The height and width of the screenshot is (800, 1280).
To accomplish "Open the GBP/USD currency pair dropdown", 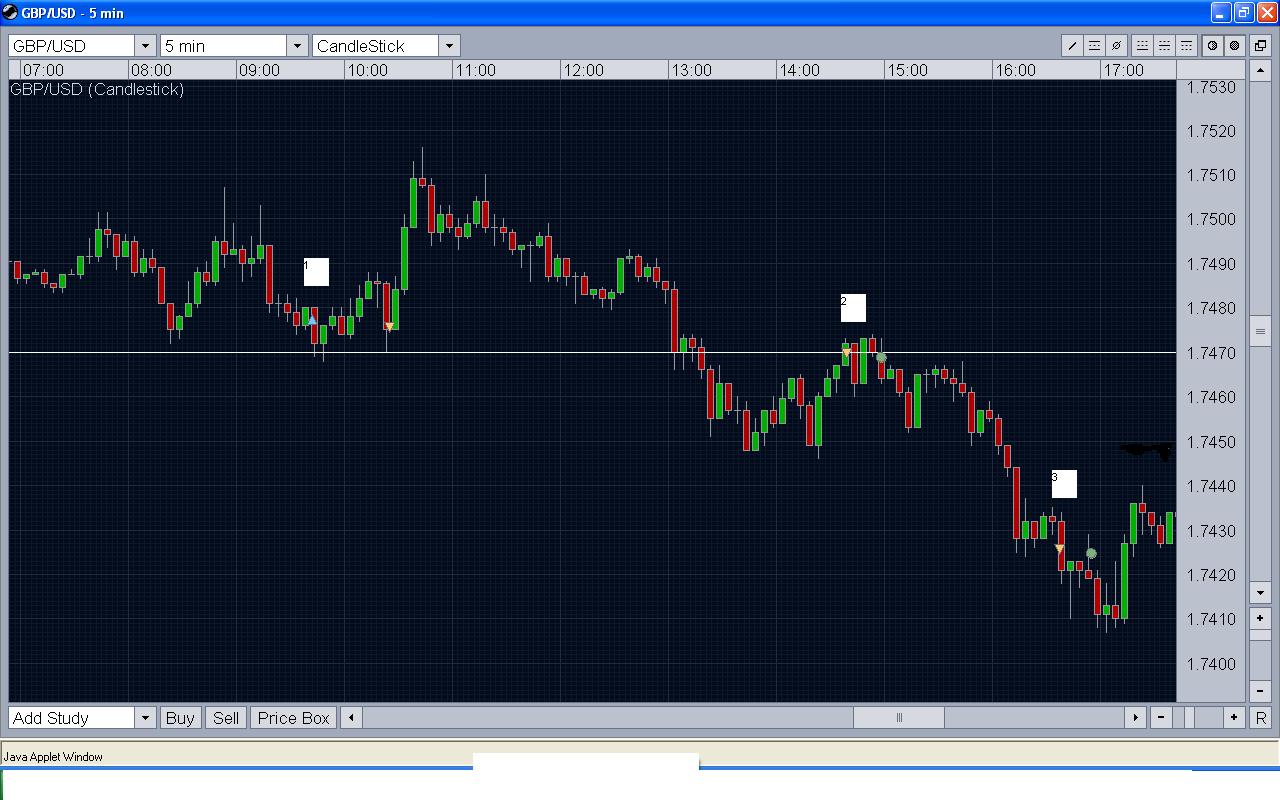I will click(x=146, y=46).
